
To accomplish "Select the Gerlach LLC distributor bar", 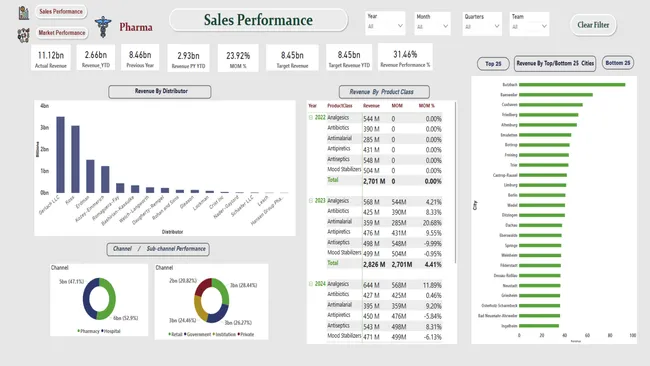I will (x=61, y=155).
